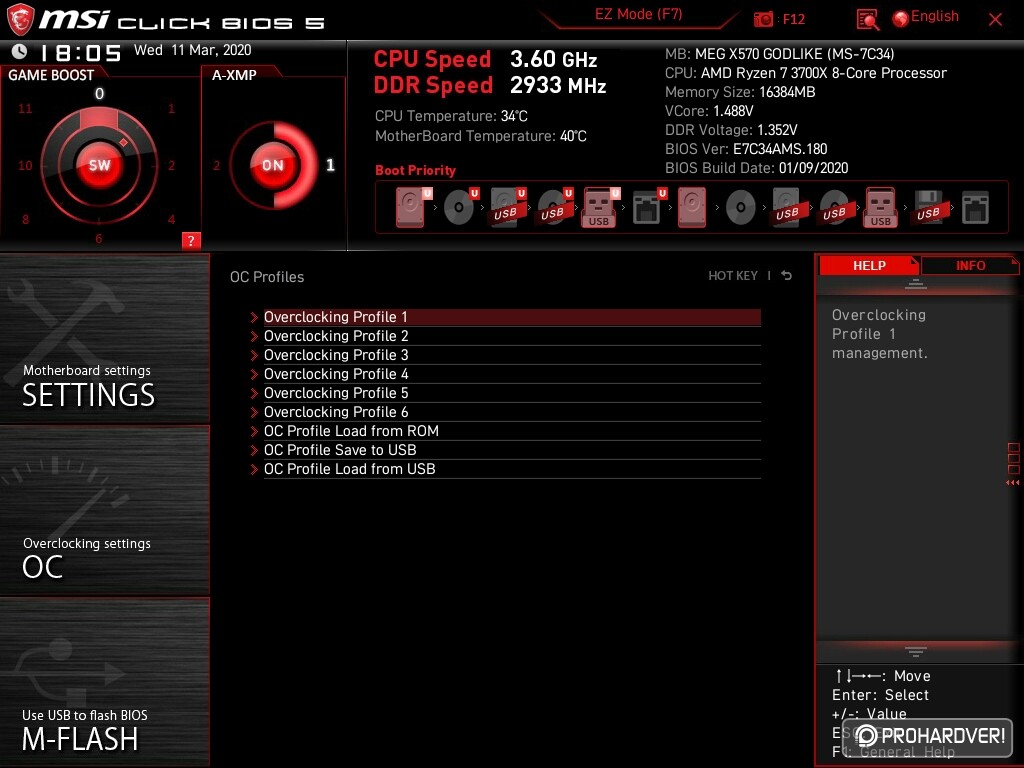Open the Game Boost red question mark help
Image resolution: width=1024 pixels, height=768 pixels.
pos(191,240)
